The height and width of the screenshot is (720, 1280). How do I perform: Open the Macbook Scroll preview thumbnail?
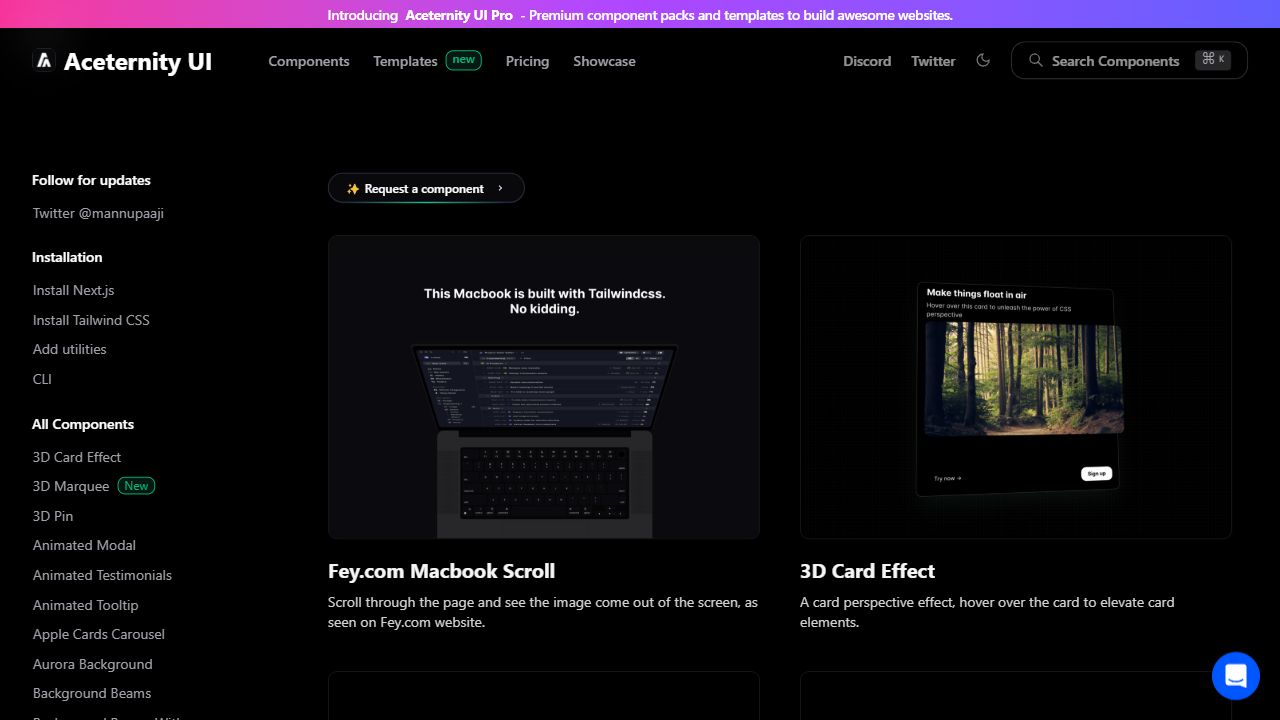544,387
